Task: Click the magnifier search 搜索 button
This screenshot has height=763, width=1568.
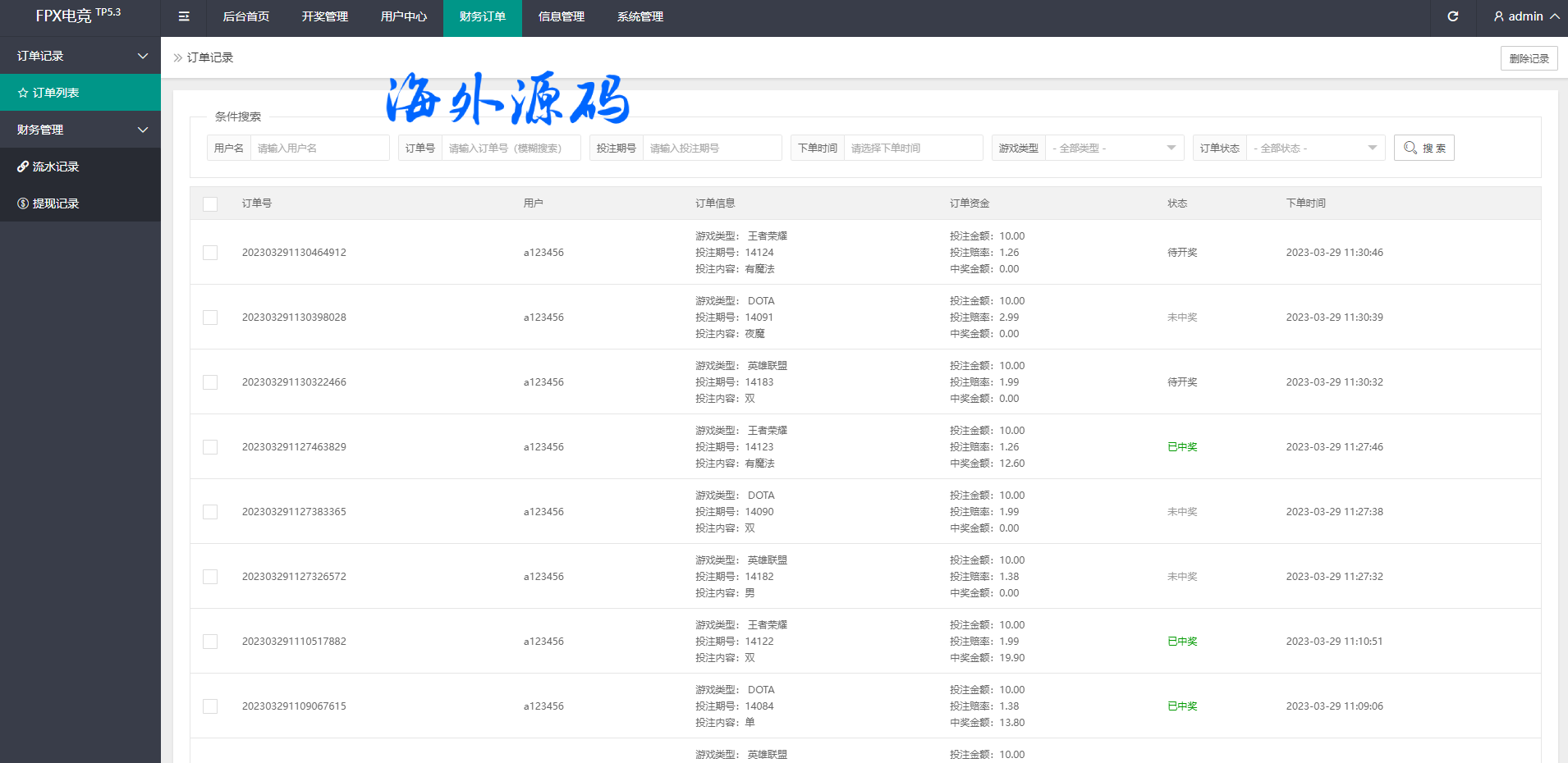Action: point(1424,148)
